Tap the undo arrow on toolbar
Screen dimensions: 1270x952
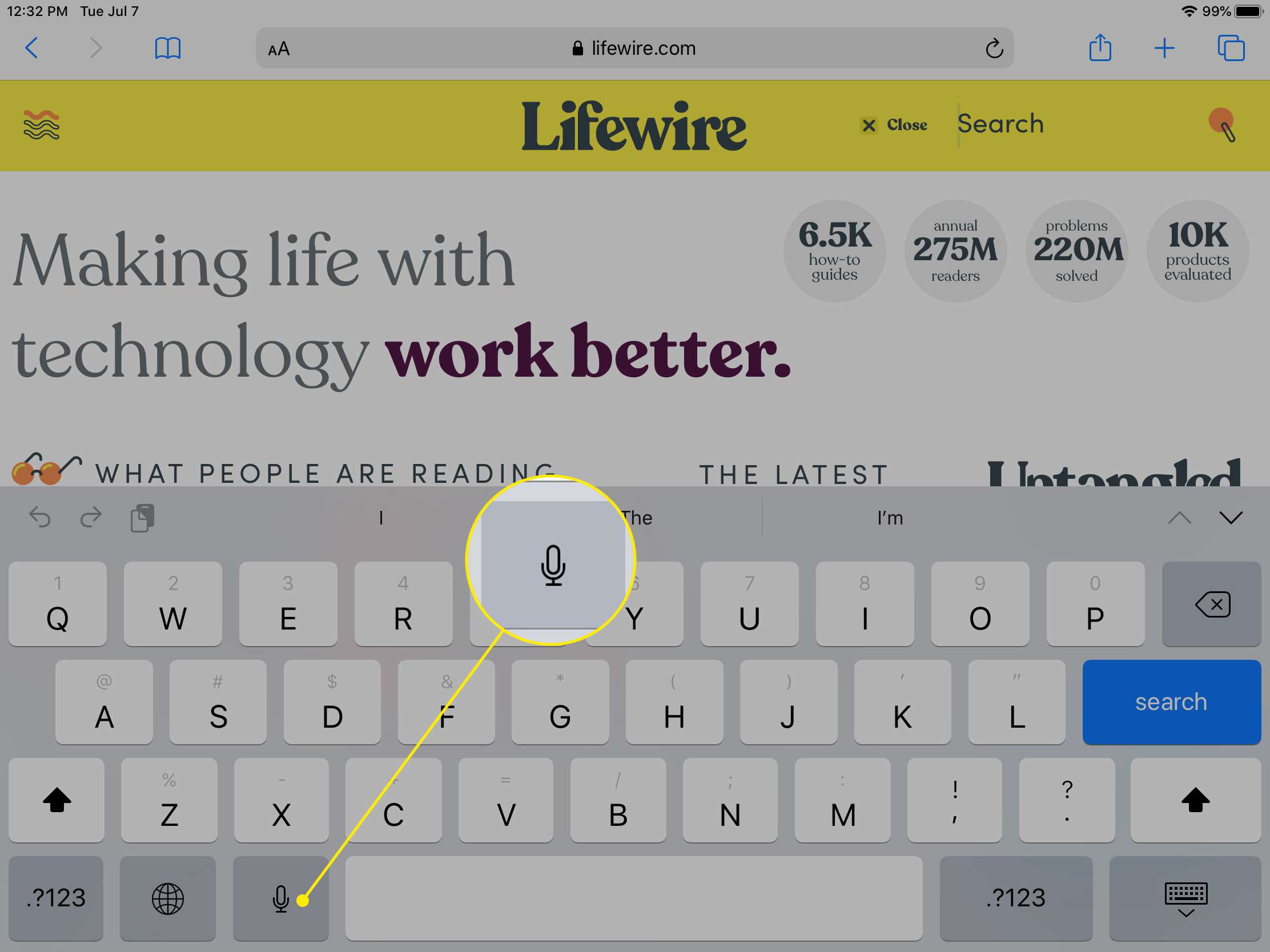click(x=41, y=517)
